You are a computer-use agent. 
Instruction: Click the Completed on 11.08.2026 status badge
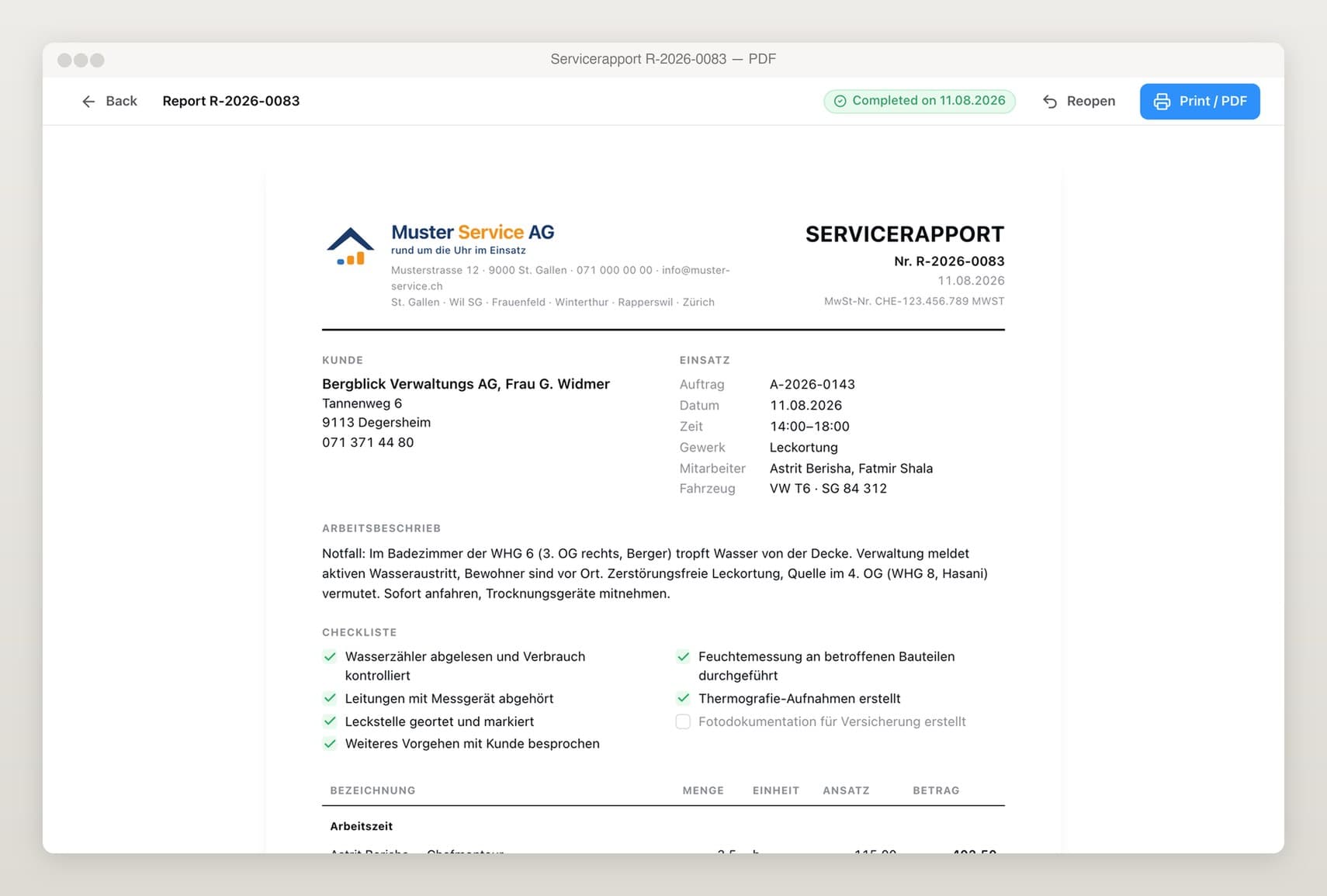[x=920, y=101]
